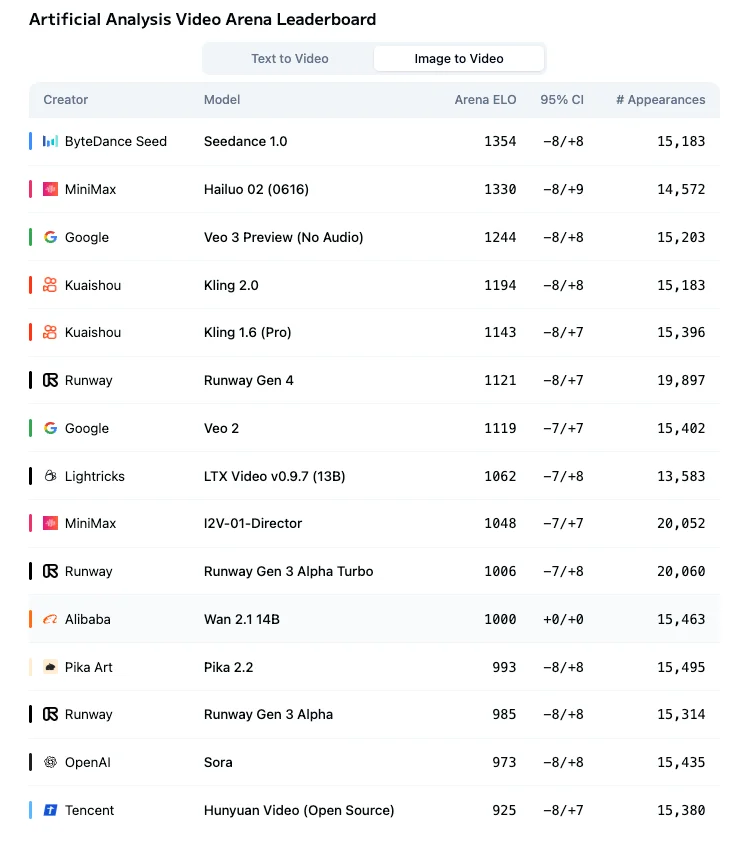Click the ByteDance Seed logo icon
This screenshot has height=846, width=743.
pyautogui.click(x=50, y=141)
